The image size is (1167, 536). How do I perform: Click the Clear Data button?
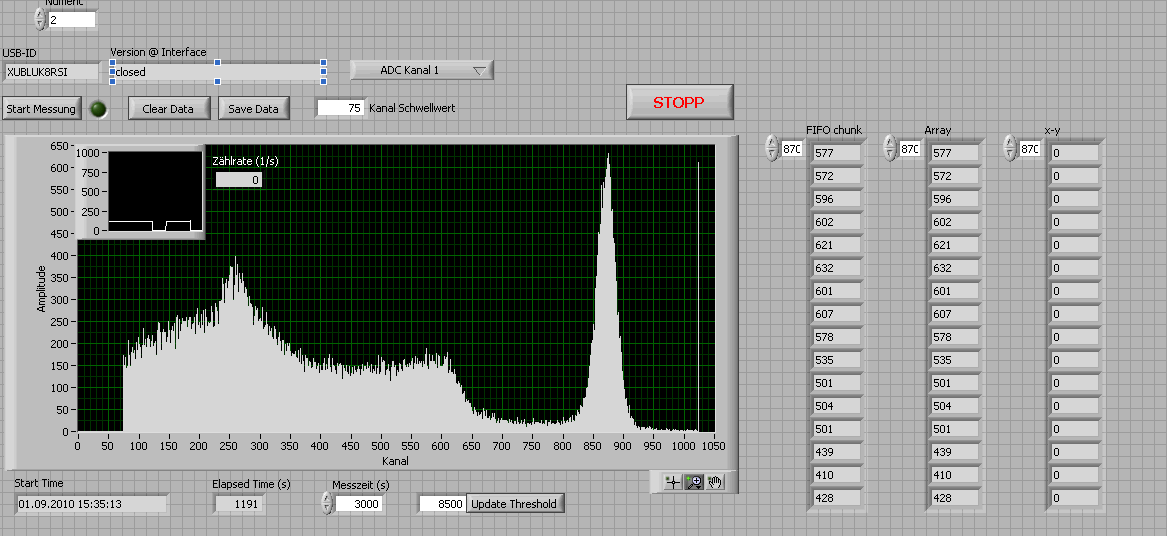pos(168,109)
